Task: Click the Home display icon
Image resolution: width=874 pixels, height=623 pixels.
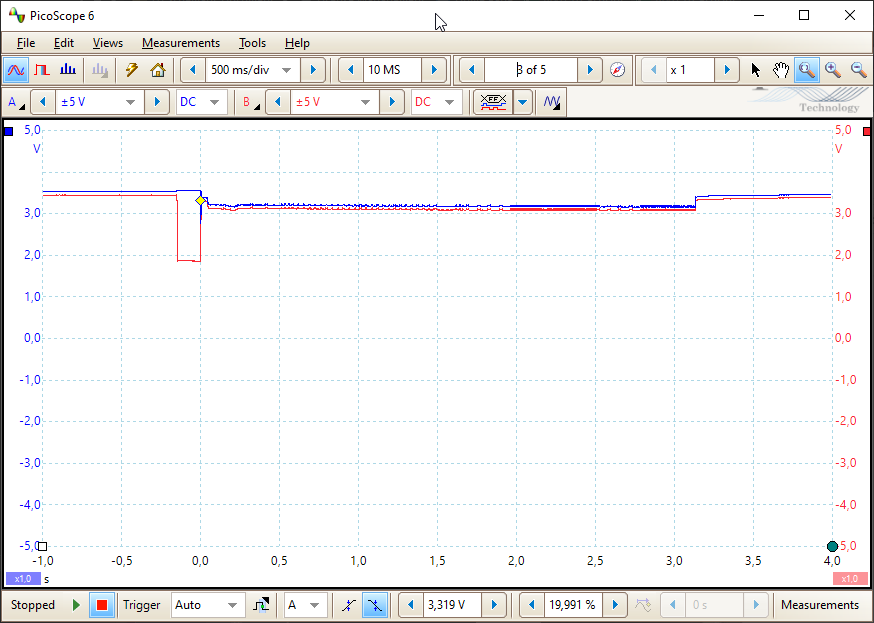Action: 158,70
